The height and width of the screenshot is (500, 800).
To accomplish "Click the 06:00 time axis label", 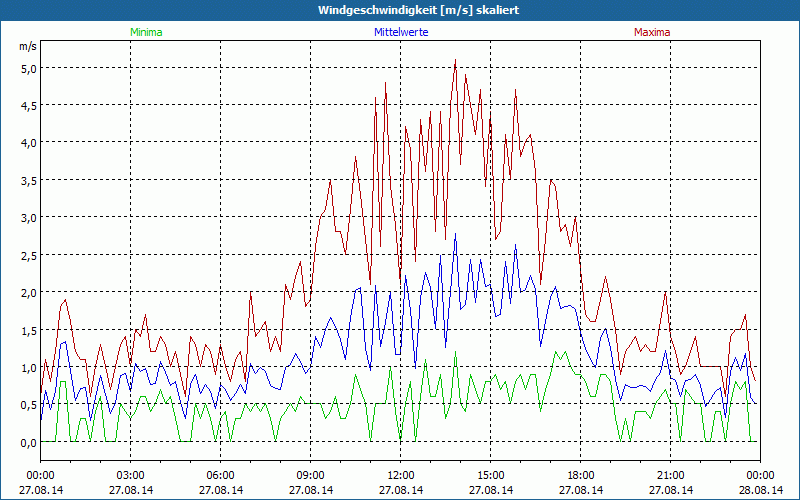I will tap(220, 476).
